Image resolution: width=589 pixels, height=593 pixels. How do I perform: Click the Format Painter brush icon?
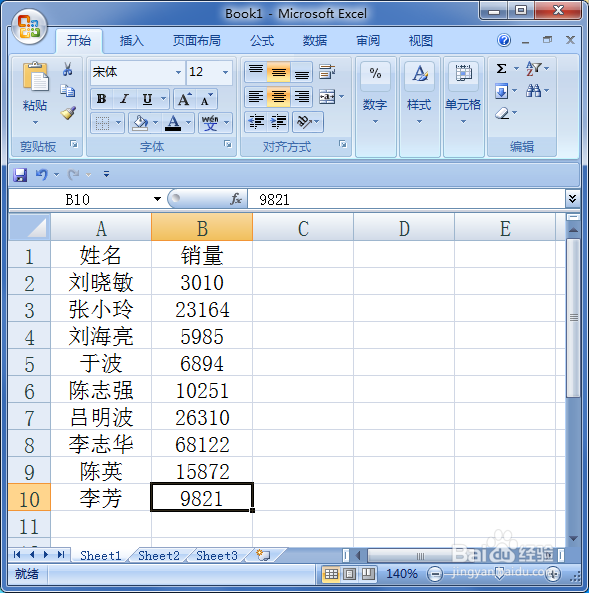tap(68, 113)
